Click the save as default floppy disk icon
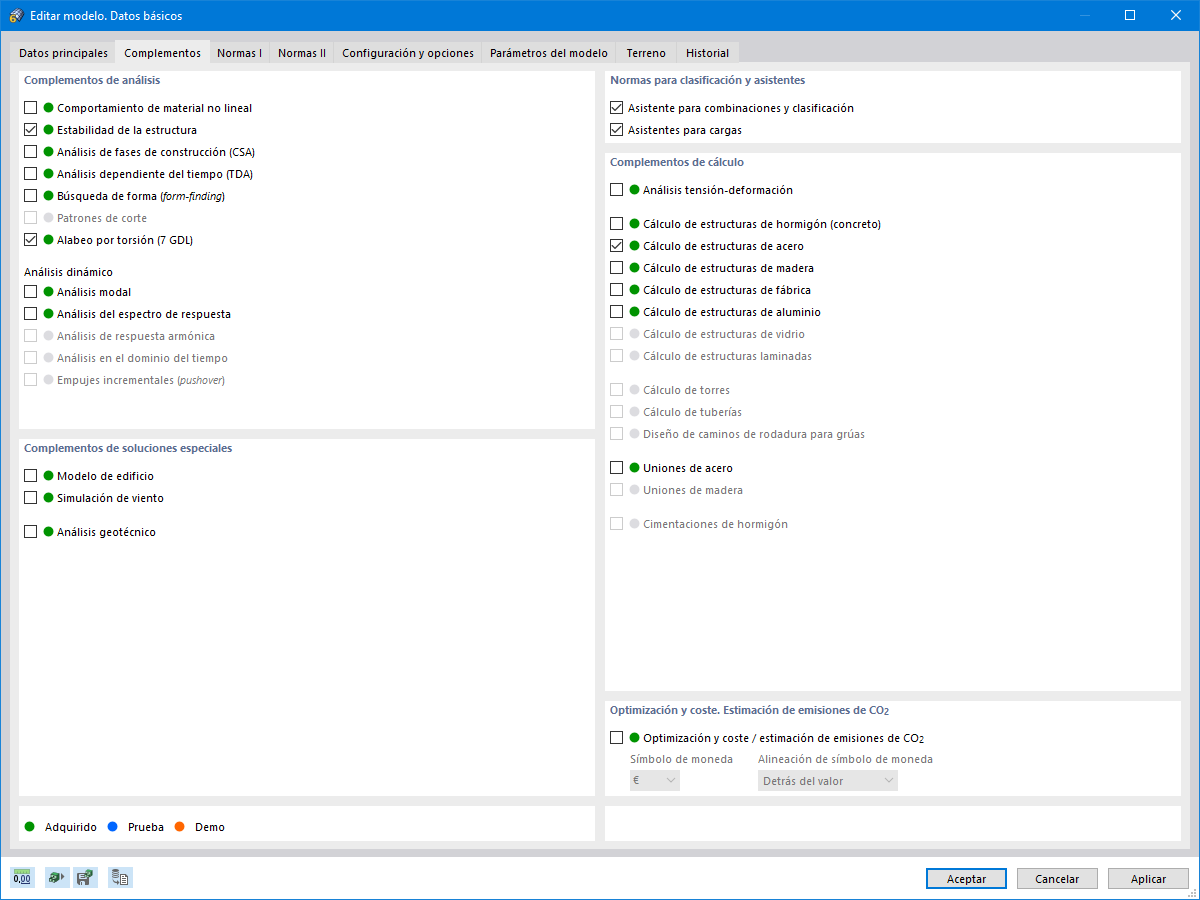 point(86,877)
